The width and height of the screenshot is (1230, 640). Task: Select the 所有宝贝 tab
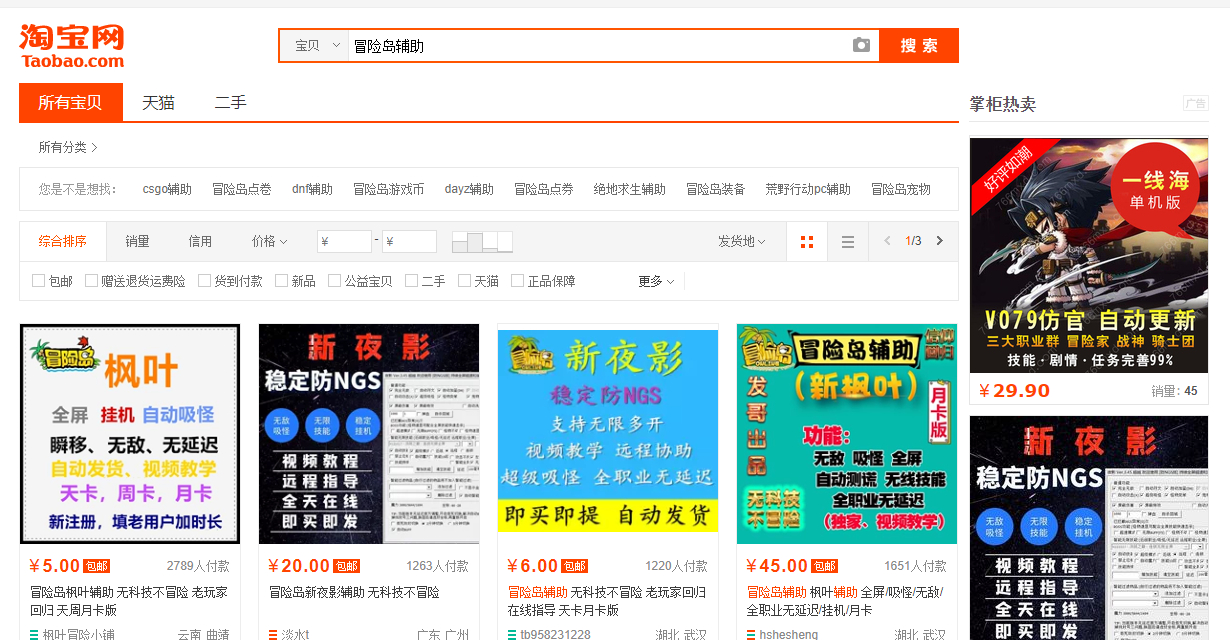tap(70, 102)
